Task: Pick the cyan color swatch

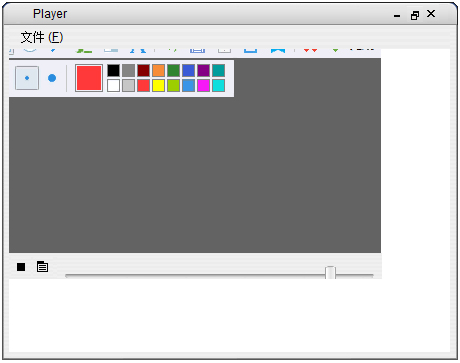Action: (x=219, y=85)
